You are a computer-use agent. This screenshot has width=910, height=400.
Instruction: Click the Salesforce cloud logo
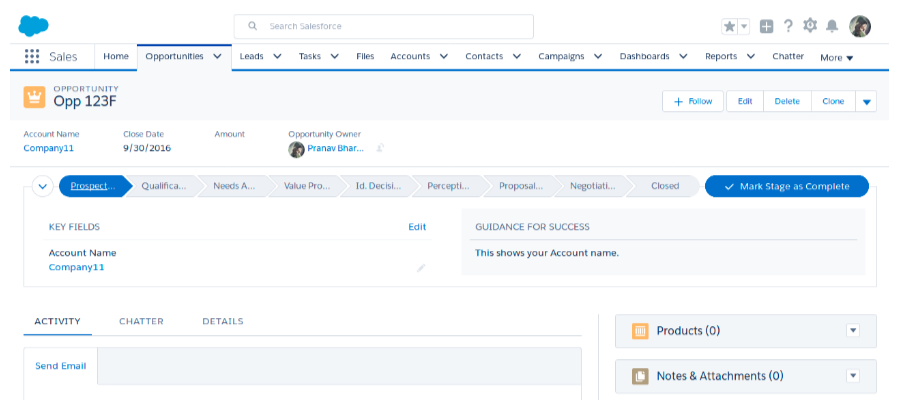[34, 26]
